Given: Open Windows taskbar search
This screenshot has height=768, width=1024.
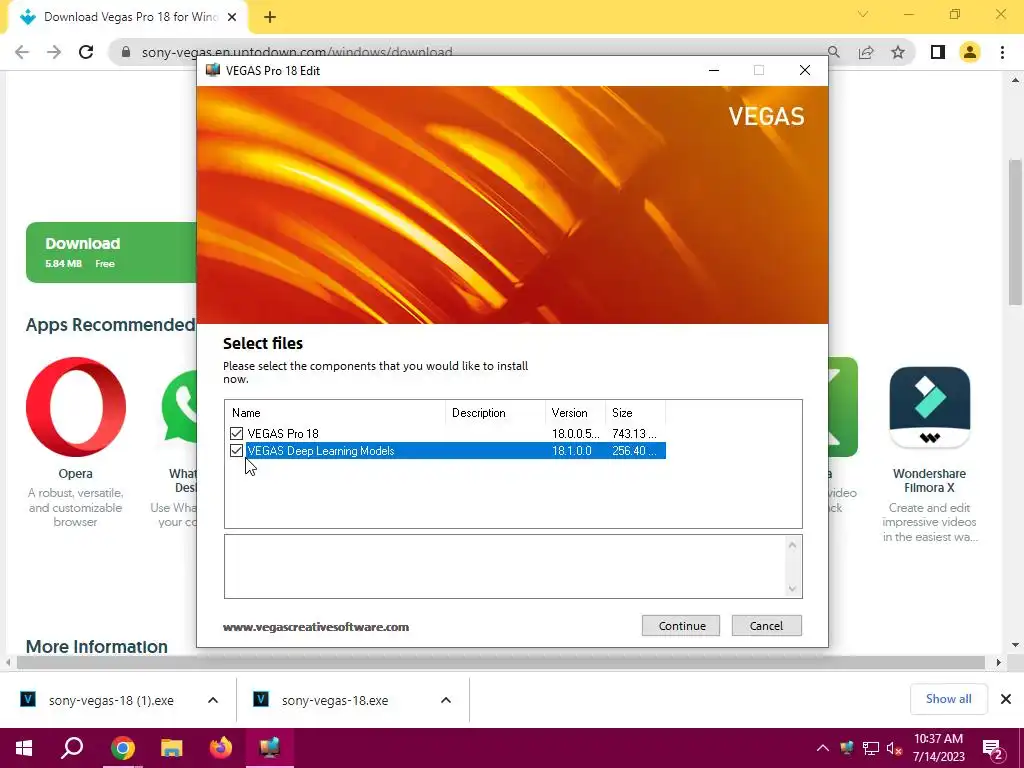Looking at the screenshot, I should pyautogui.click(x=72, y=748).
